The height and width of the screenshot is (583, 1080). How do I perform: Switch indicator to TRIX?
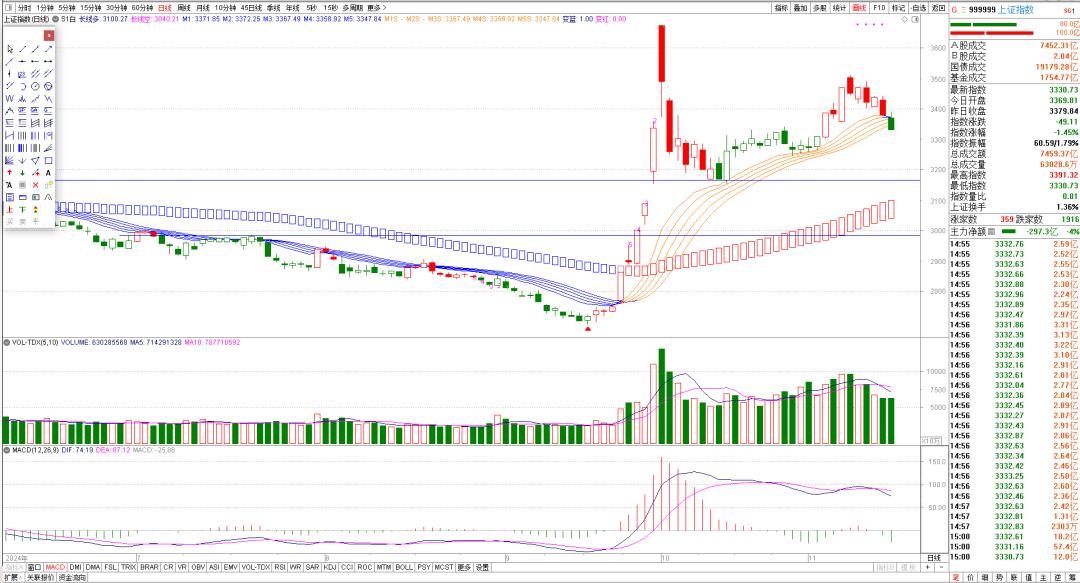(x=128, y=567)
